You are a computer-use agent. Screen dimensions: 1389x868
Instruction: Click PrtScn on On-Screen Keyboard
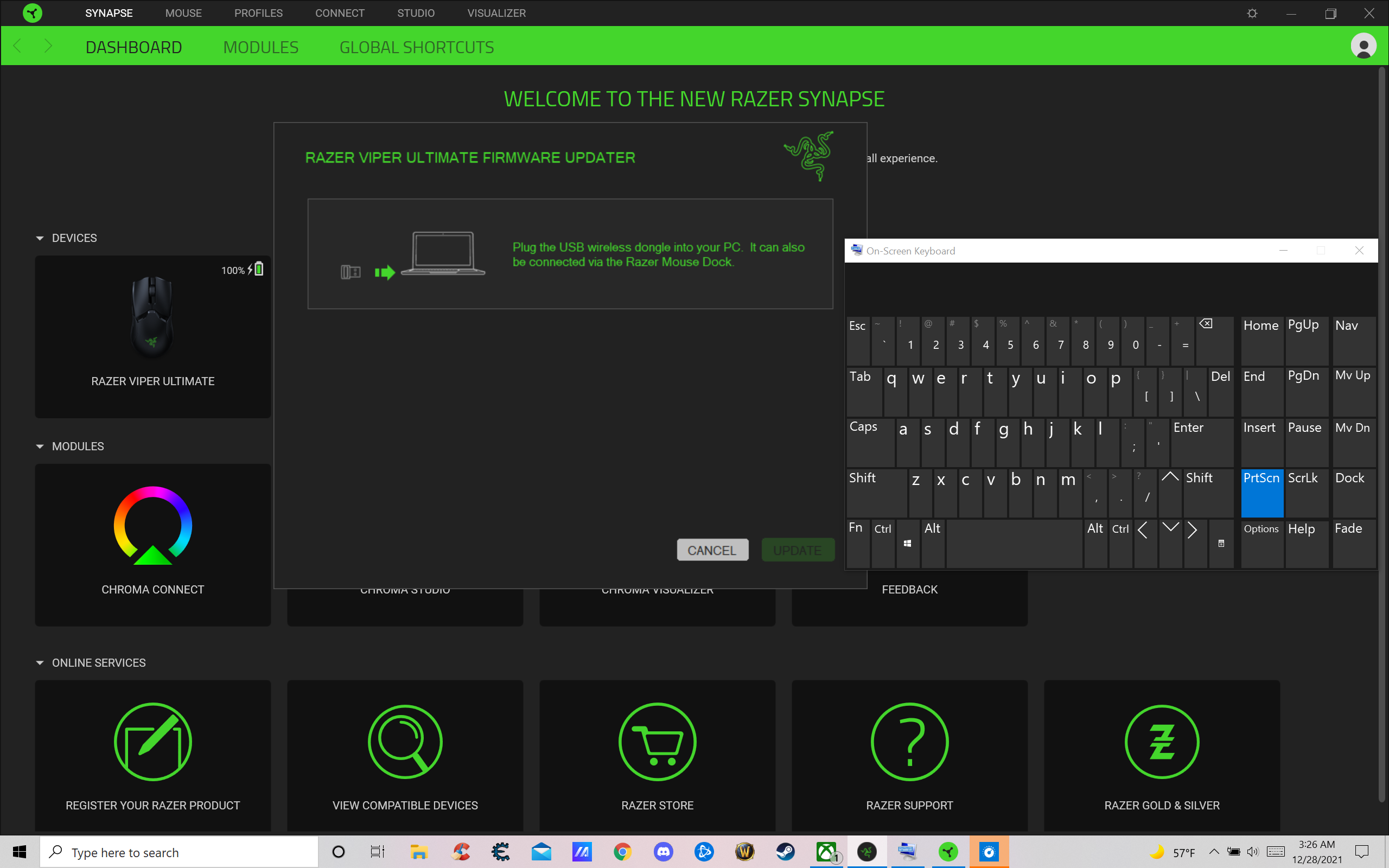[x=1261, y=493]
